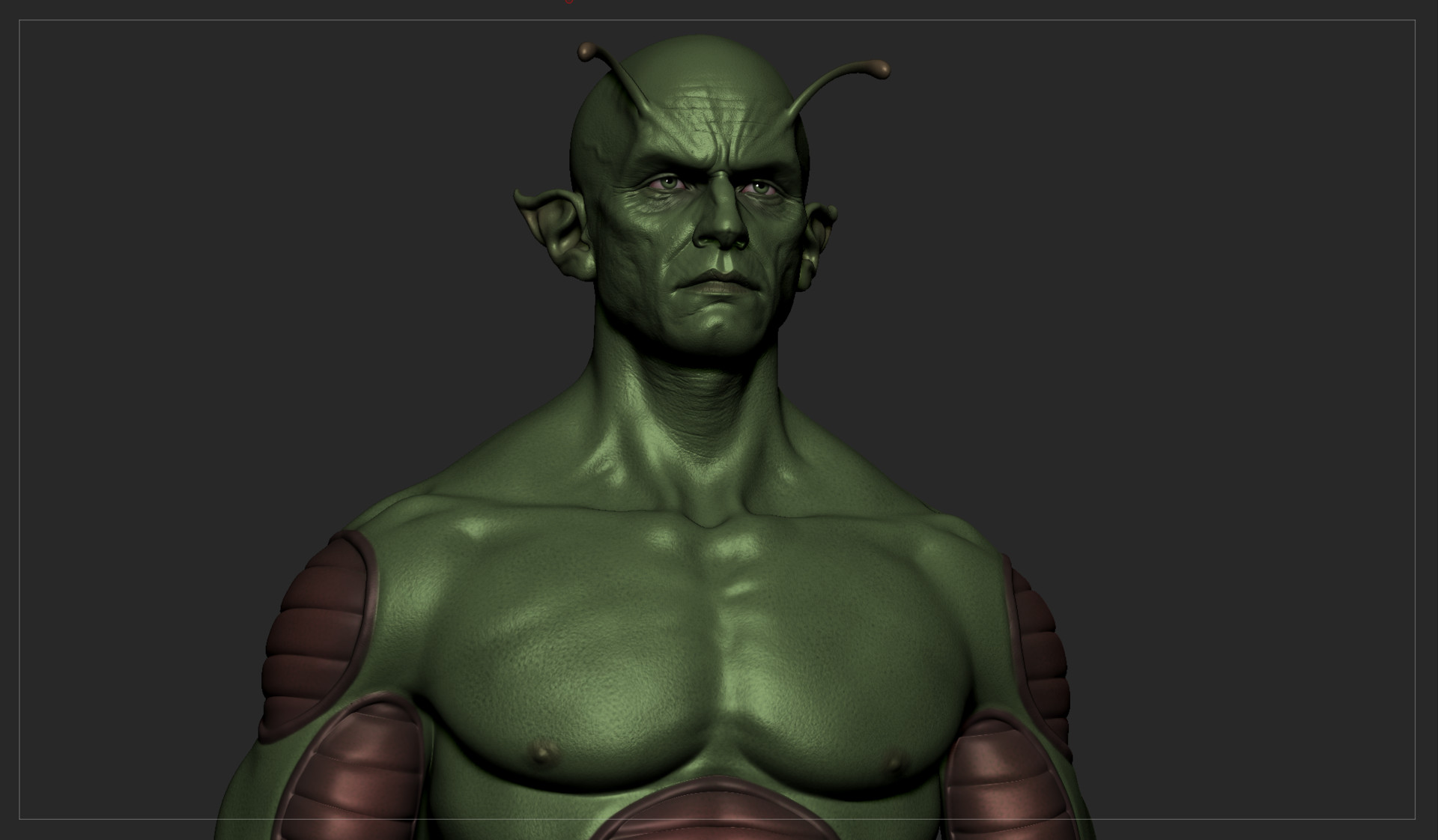Click the red logo mark at top center

point(568,3)
